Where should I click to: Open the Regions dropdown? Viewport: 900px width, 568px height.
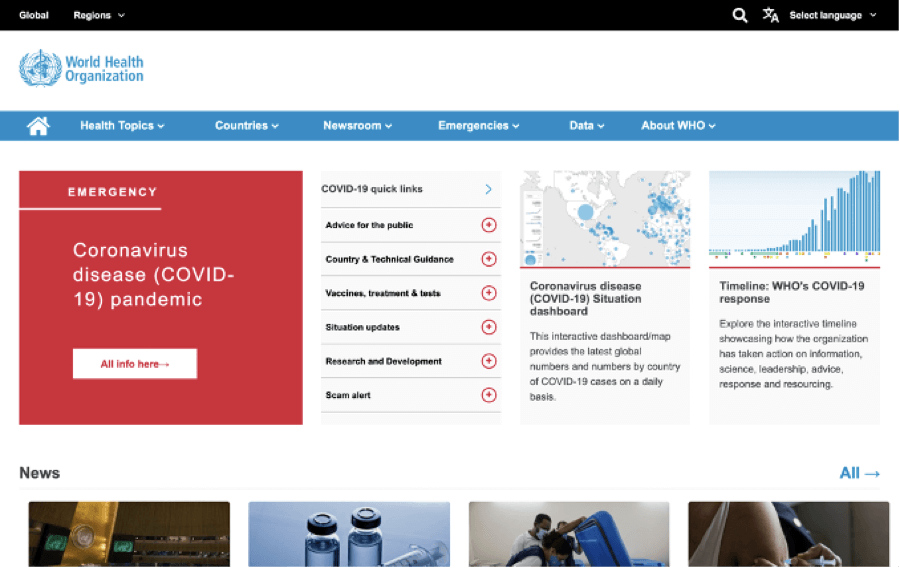point(99,15)
